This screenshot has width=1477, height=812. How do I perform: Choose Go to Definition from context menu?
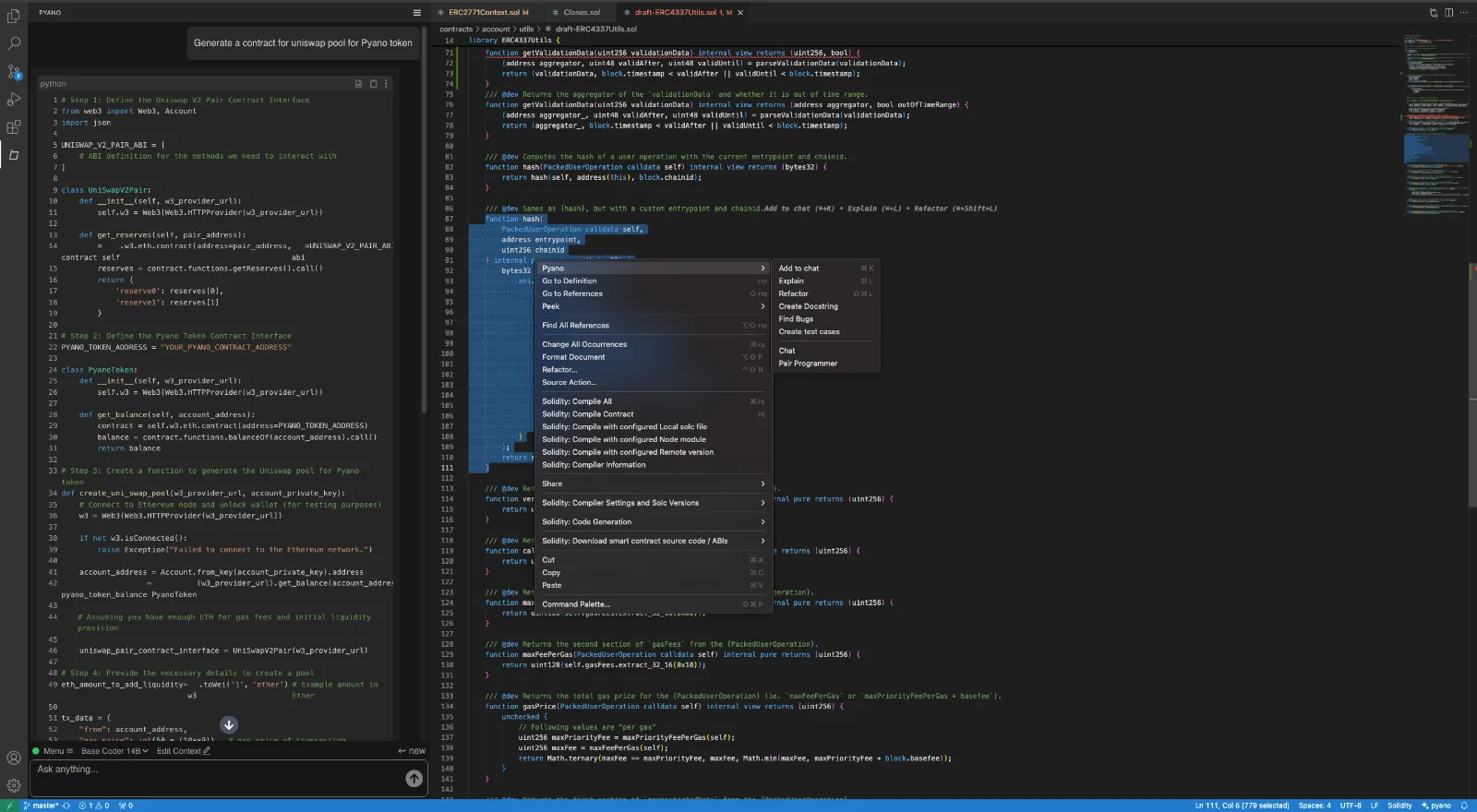pyautogui.click(x=654, y=281)
